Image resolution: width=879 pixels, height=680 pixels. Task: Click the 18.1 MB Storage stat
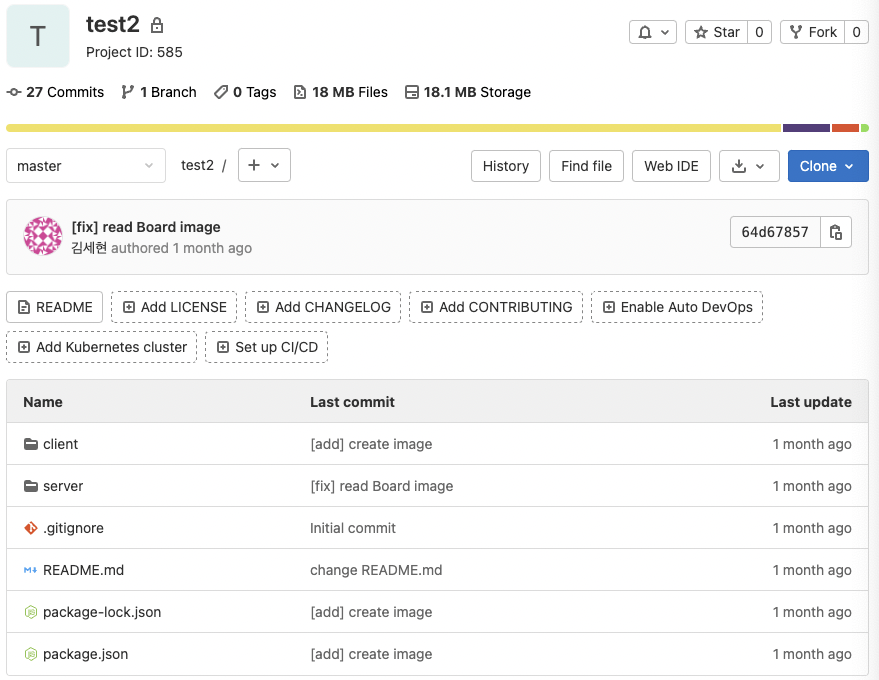468,92
